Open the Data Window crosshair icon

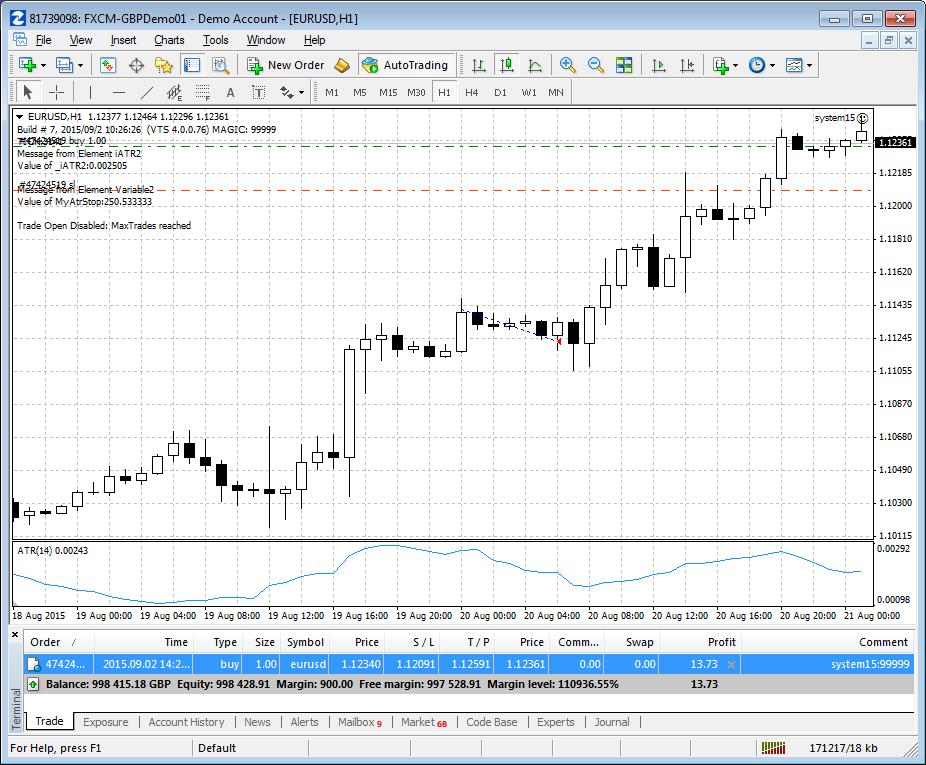(x=136, y=65)
